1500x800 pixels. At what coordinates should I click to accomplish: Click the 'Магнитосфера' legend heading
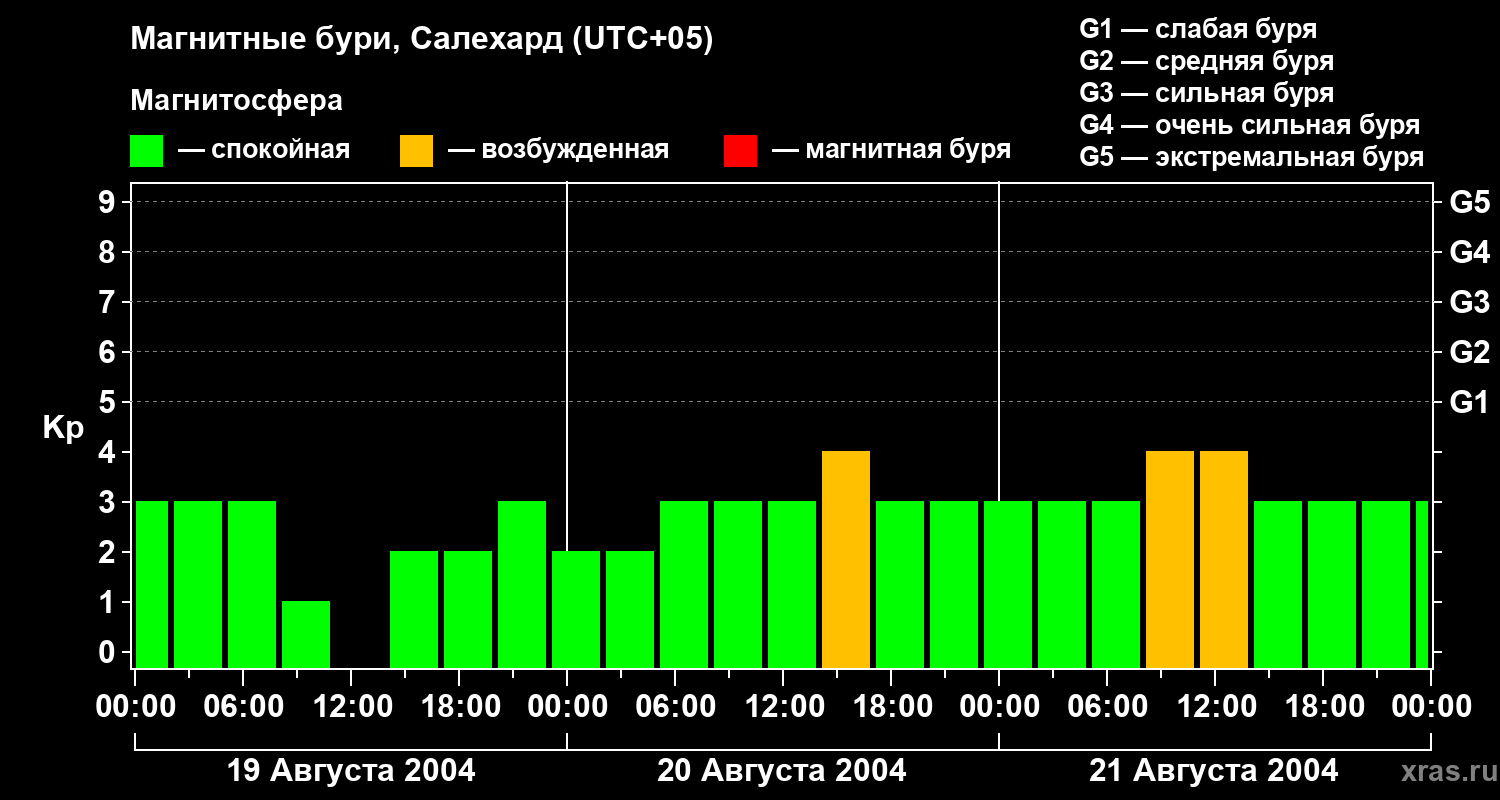tap(237, 101)
